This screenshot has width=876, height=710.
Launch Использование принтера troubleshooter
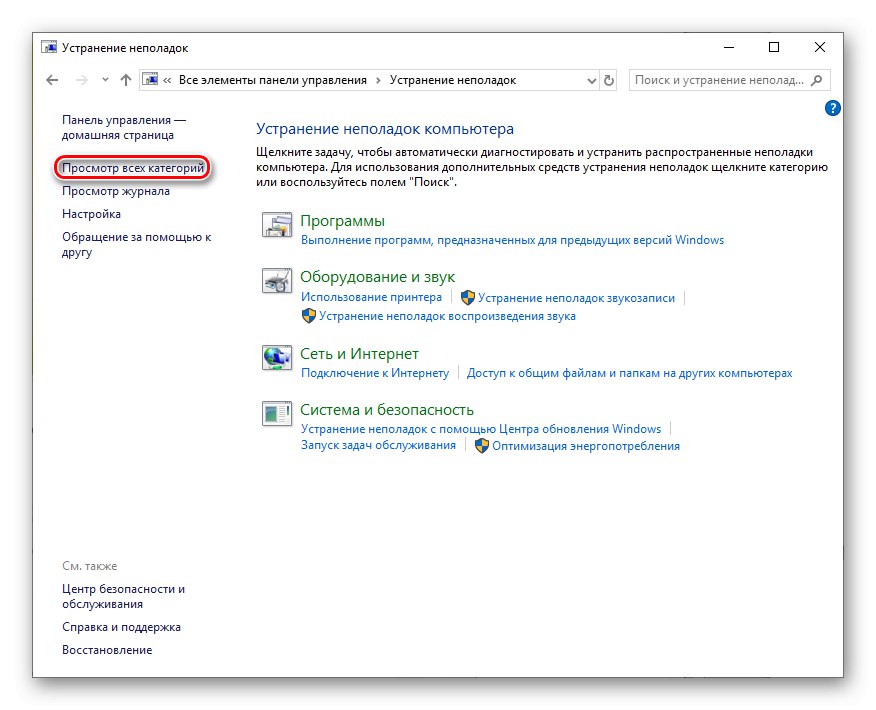[x=372, y=297]
